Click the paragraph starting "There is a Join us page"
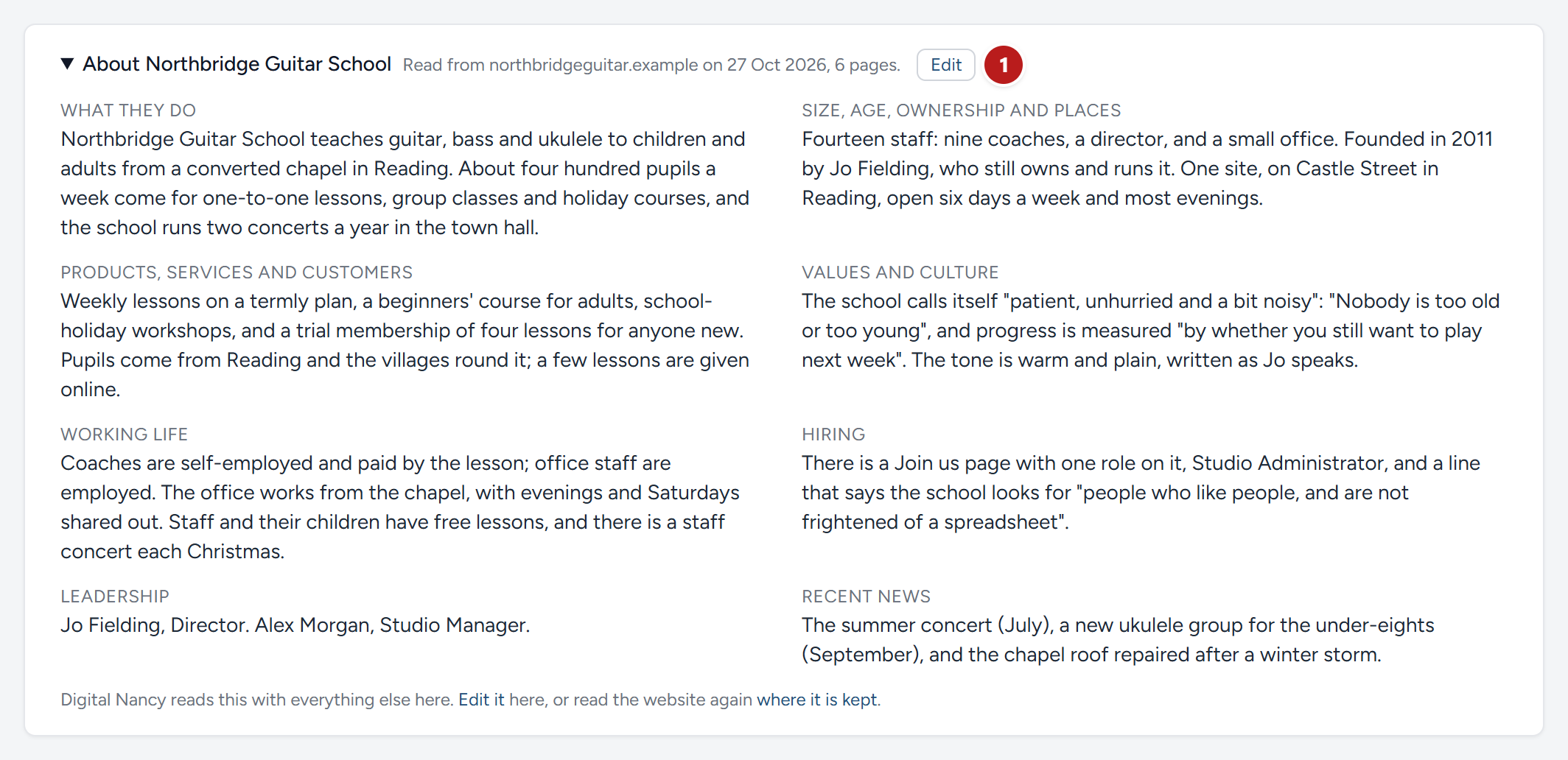The image size is (1568, 760). (x=1141, y=493)
